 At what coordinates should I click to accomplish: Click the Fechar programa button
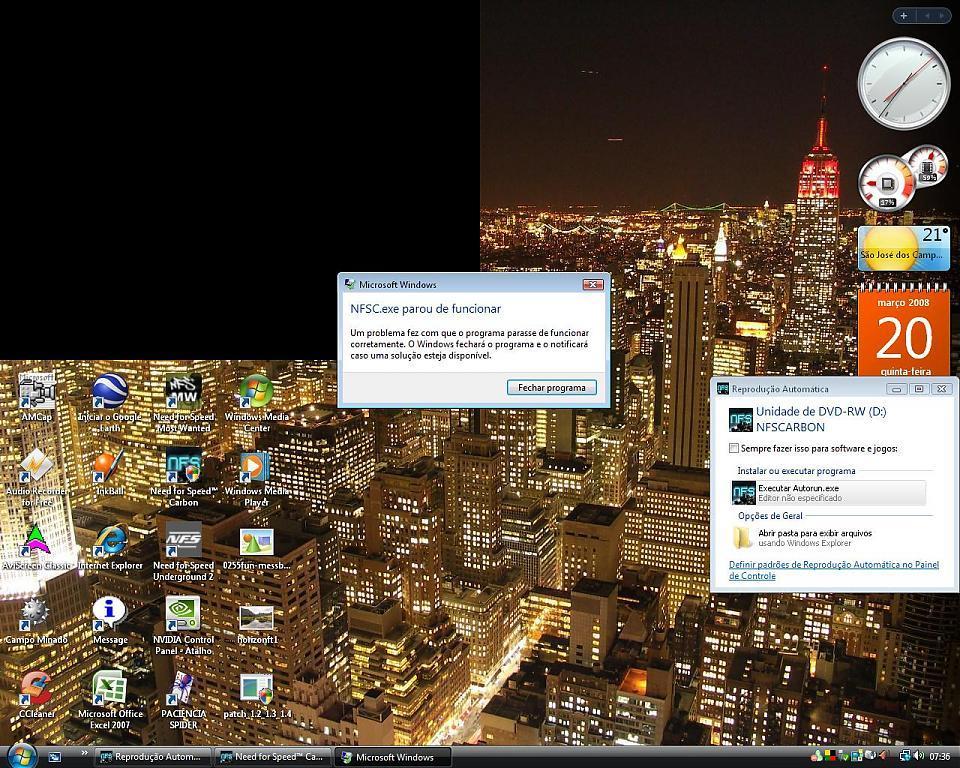coord(552,387)
